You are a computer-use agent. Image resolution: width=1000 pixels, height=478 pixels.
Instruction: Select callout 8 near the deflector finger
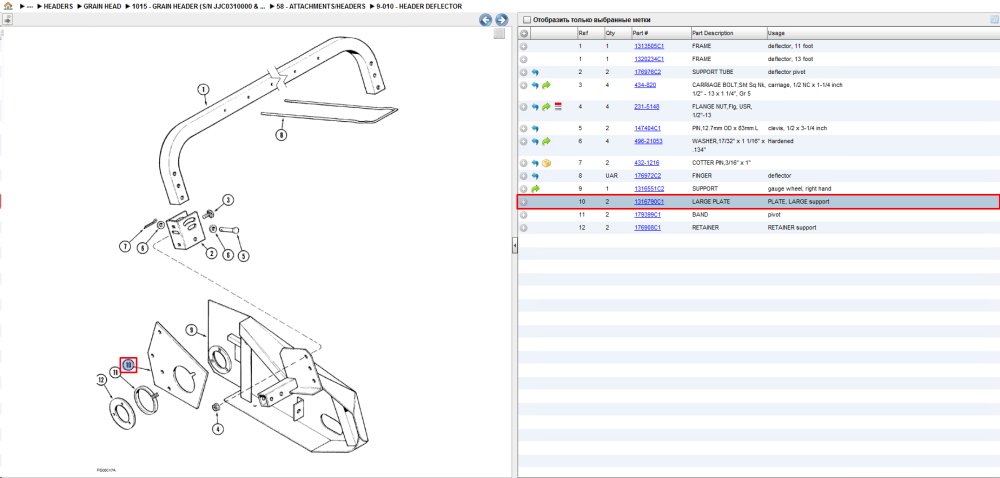pyautogui.click(x=281, y=135)
